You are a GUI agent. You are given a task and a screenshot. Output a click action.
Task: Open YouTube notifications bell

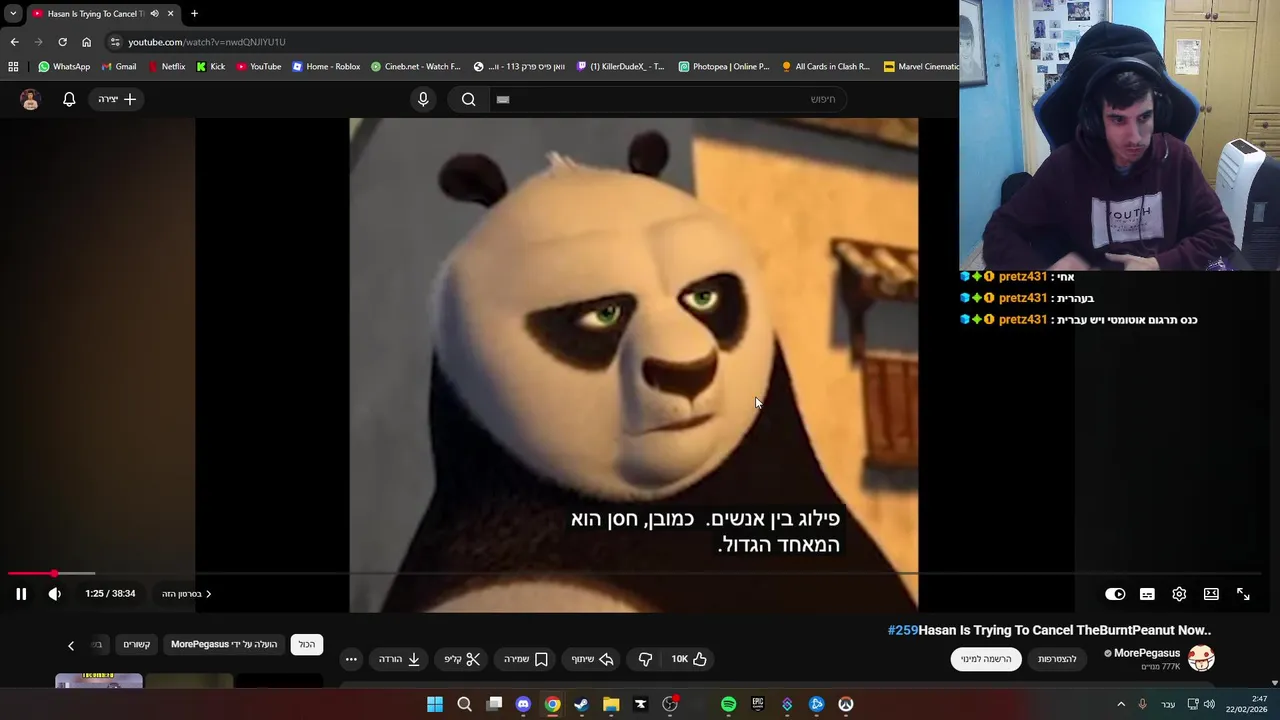point(69,99)
